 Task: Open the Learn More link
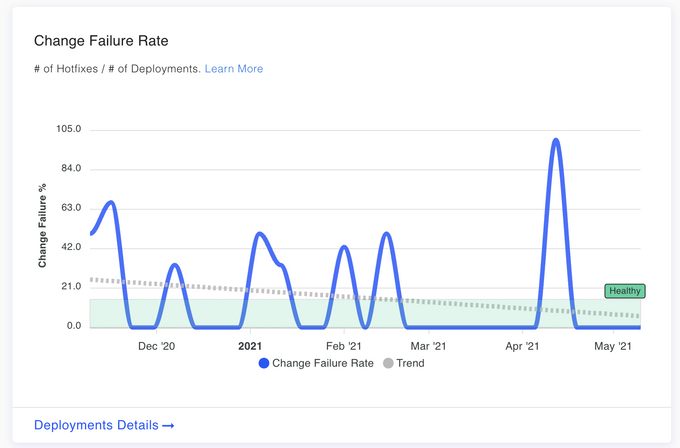234,69
